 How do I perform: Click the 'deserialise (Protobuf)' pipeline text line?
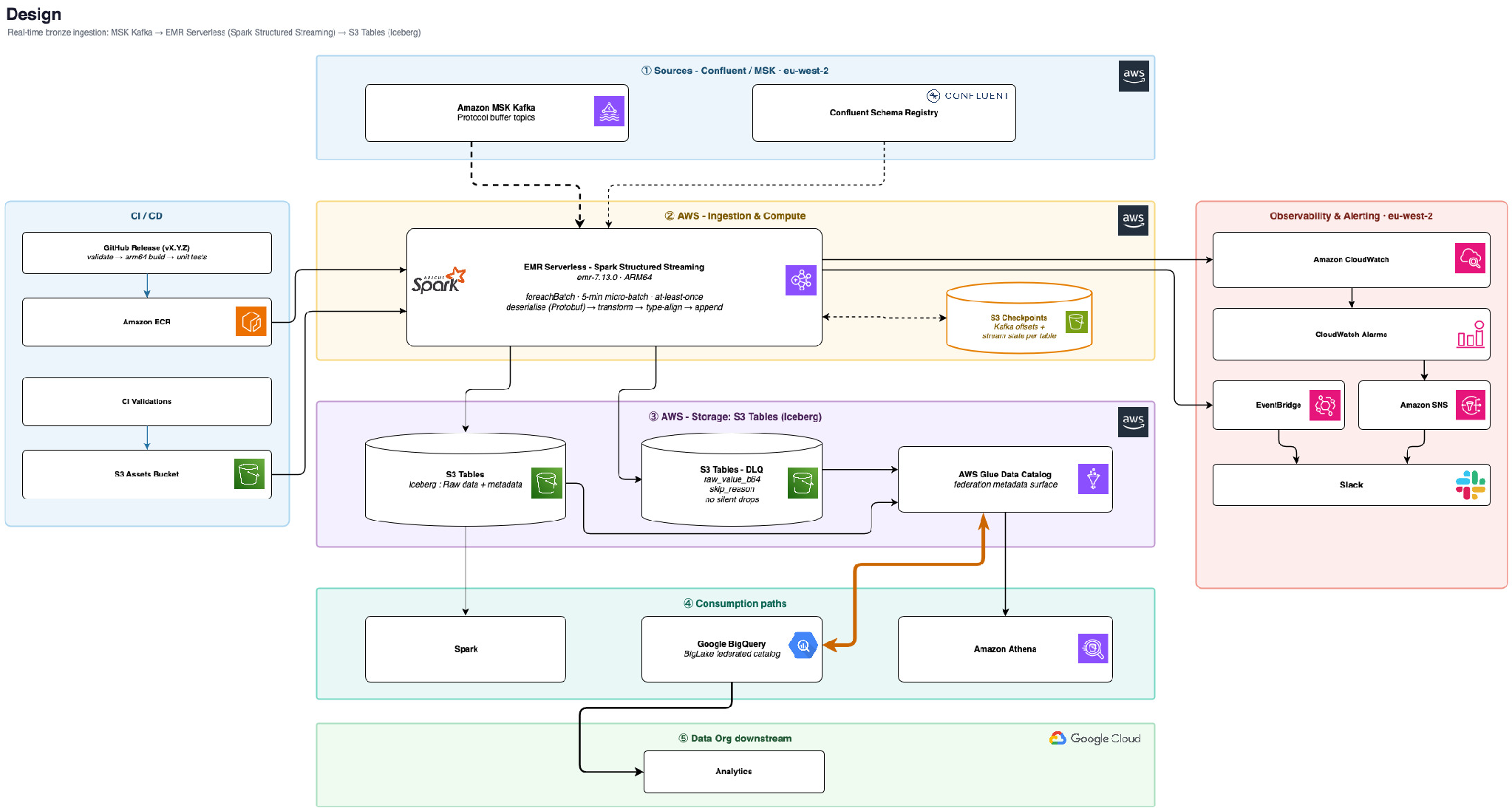tap(614, 308)
